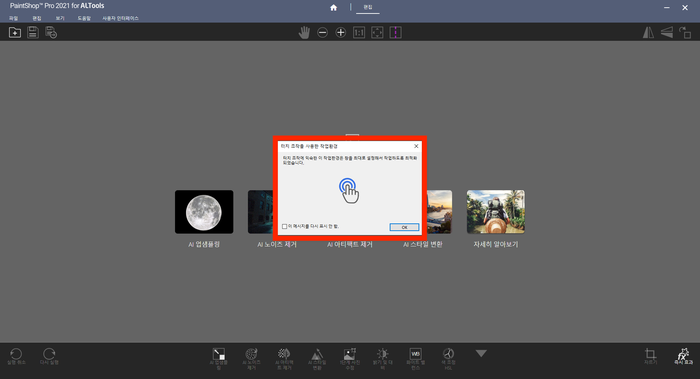Open a new image with the folder icon
This screenshot has height=379, width=700.
[15, 33]
